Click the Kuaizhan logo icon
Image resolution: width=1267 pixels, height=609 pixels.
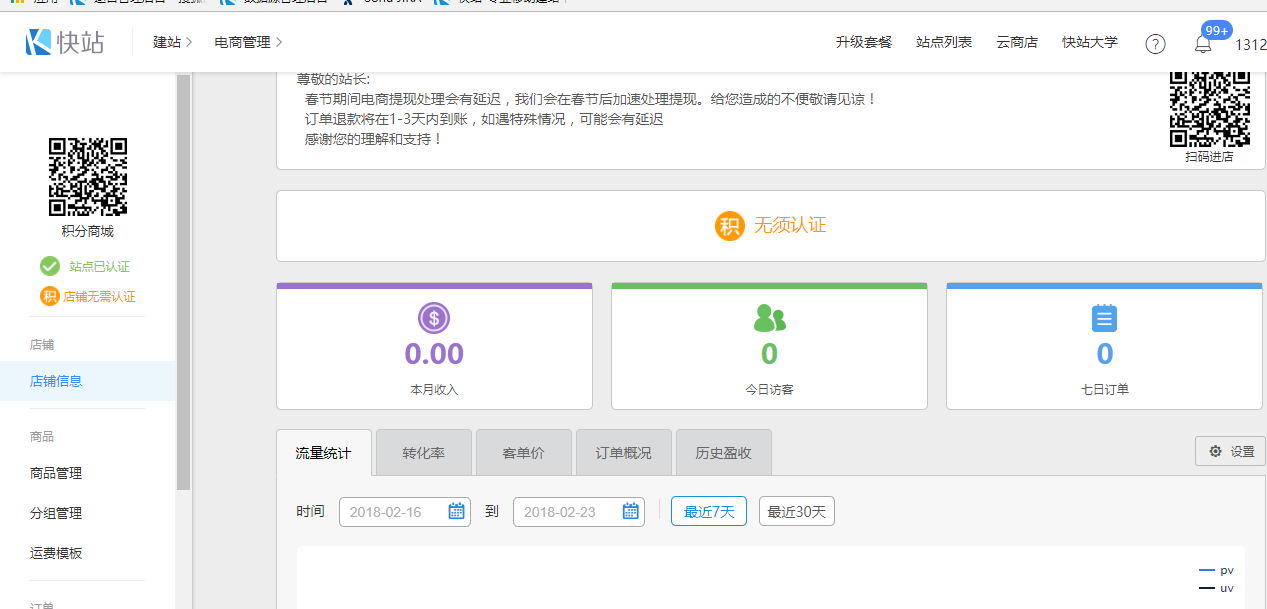39,42
